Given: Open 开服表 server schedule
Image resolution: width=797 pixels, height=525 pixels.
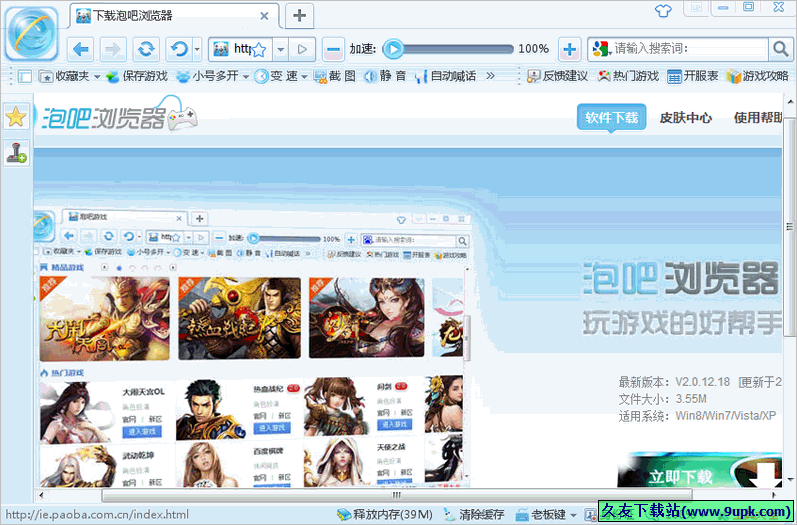Looking at the screenshot, I should 692,76.
